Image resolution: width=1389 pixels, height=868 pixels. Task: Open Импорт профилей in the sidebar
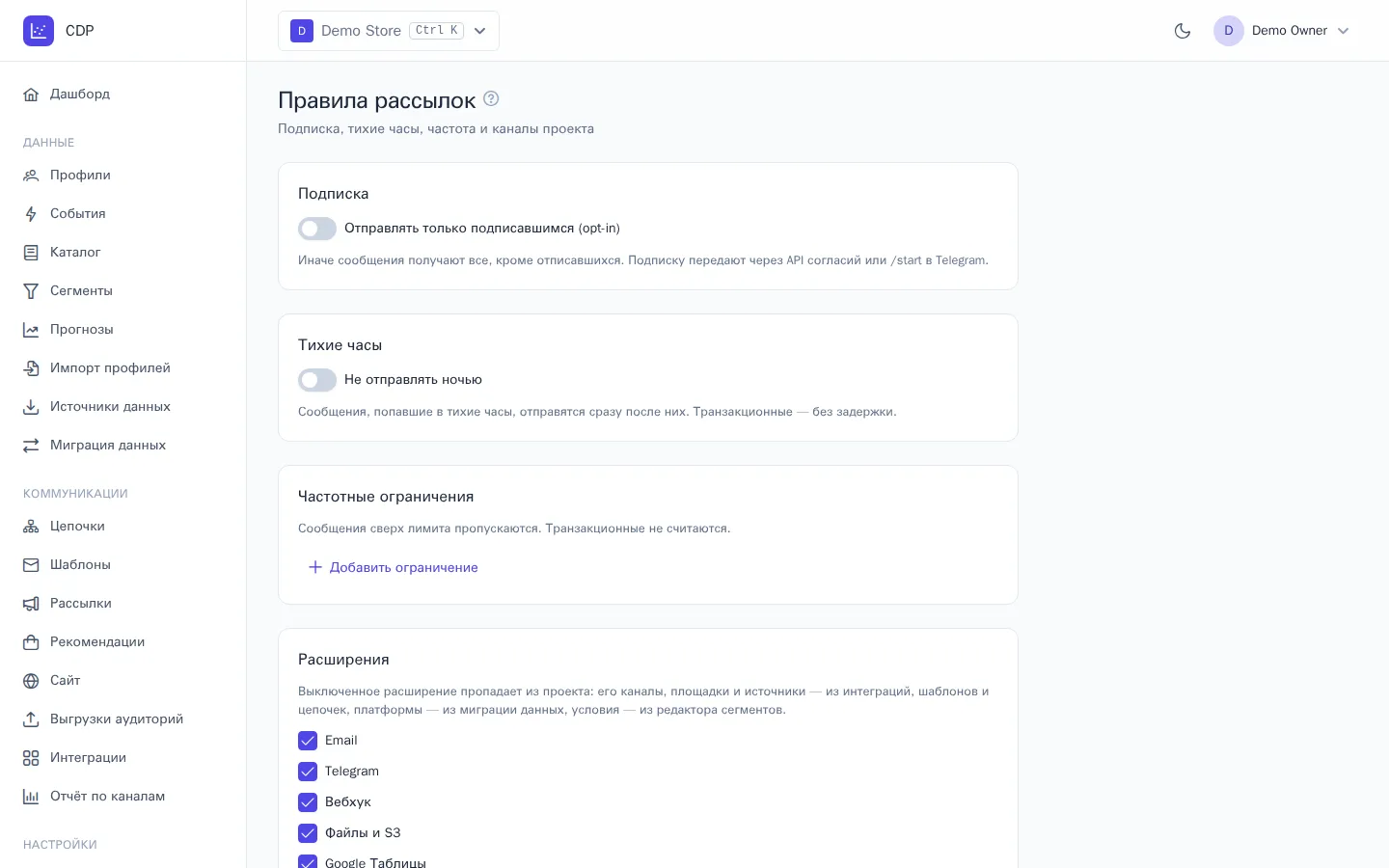[x=123, y=368]
